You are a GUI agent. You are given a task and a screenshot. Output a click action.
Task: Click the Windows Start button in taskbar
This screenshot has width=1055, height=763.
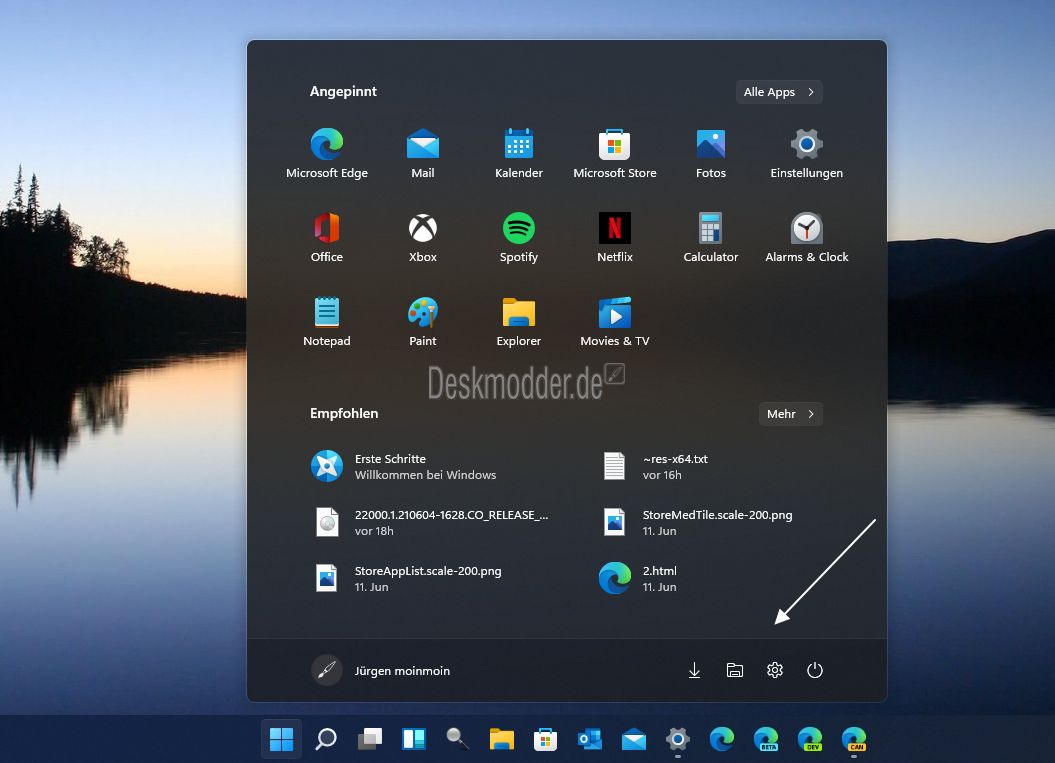pyautogui.click(x=281, y=739)
